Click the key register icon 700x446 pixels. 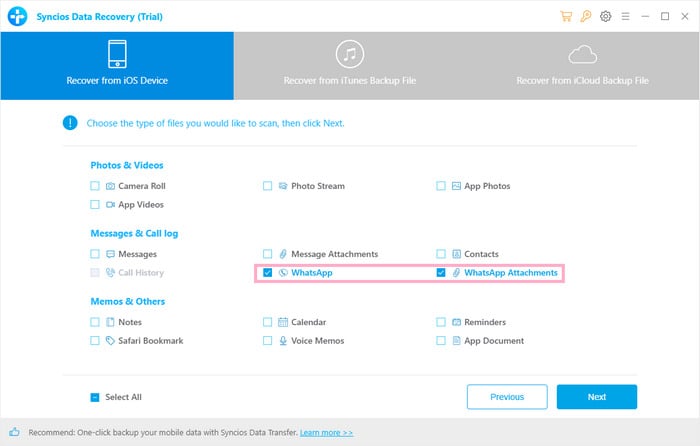(x=586, y=17)
